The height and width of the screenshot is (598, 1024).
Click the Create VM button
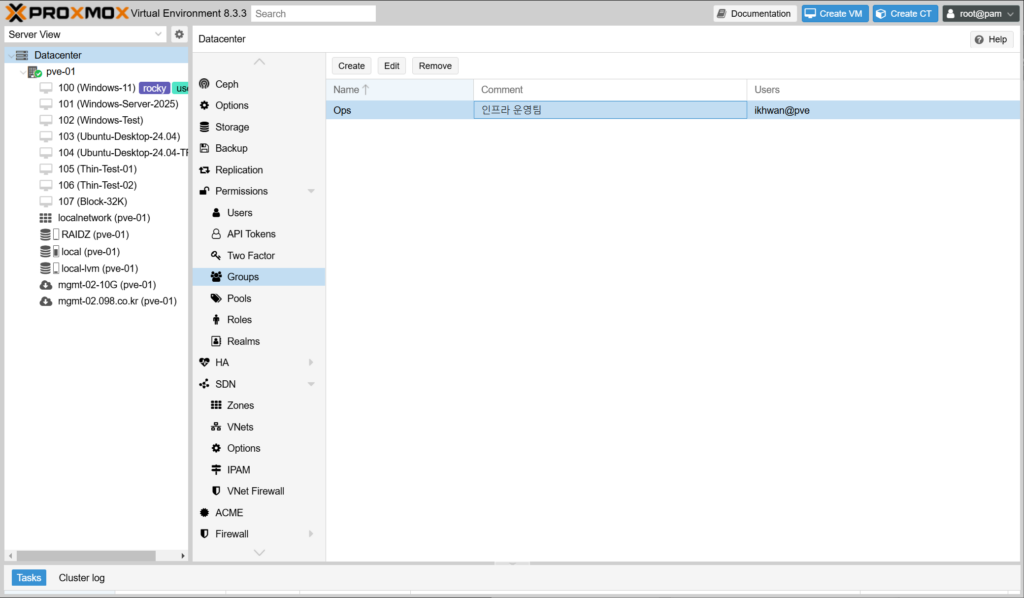834,14
